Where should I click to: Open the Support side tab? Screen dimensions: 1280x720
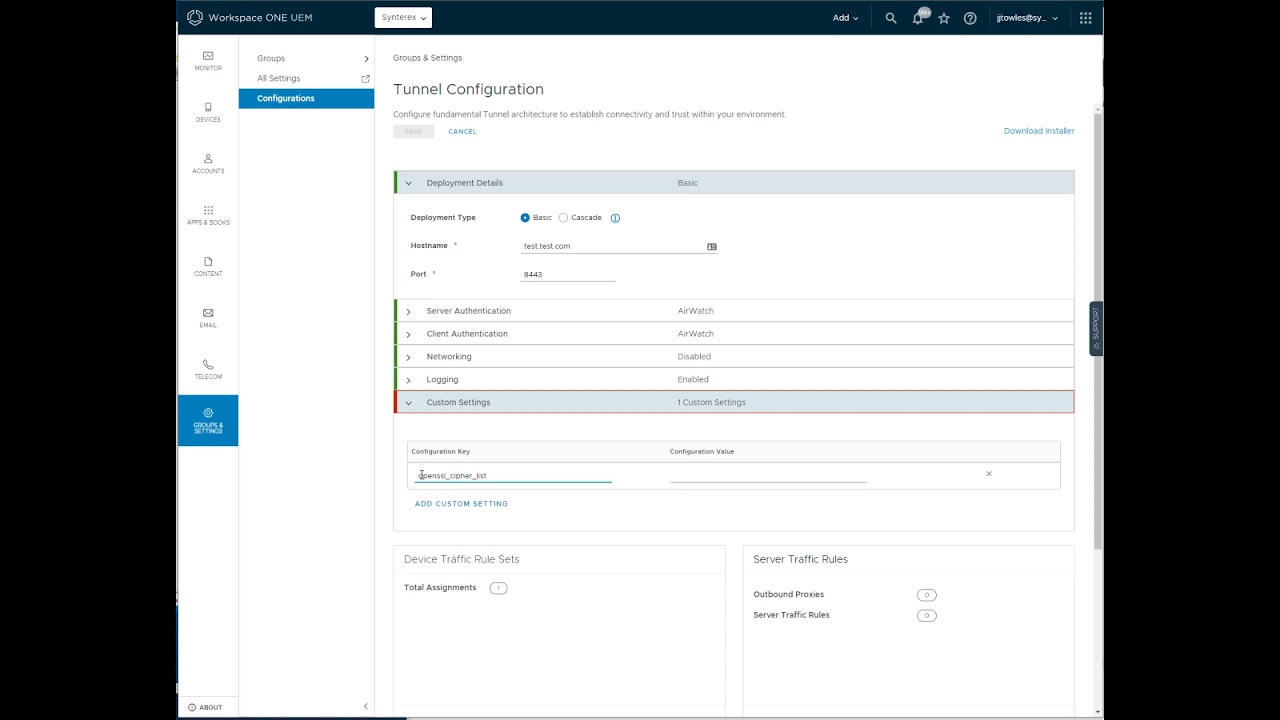1096,328
